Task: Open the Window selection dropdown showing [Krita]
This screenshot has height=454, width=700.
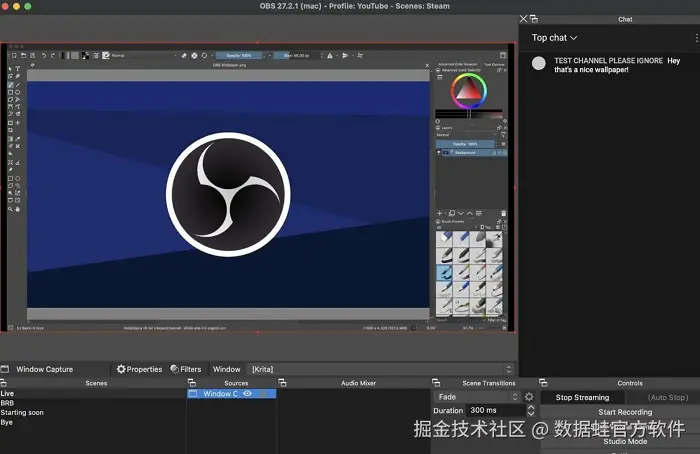Action: click(379, 369)
